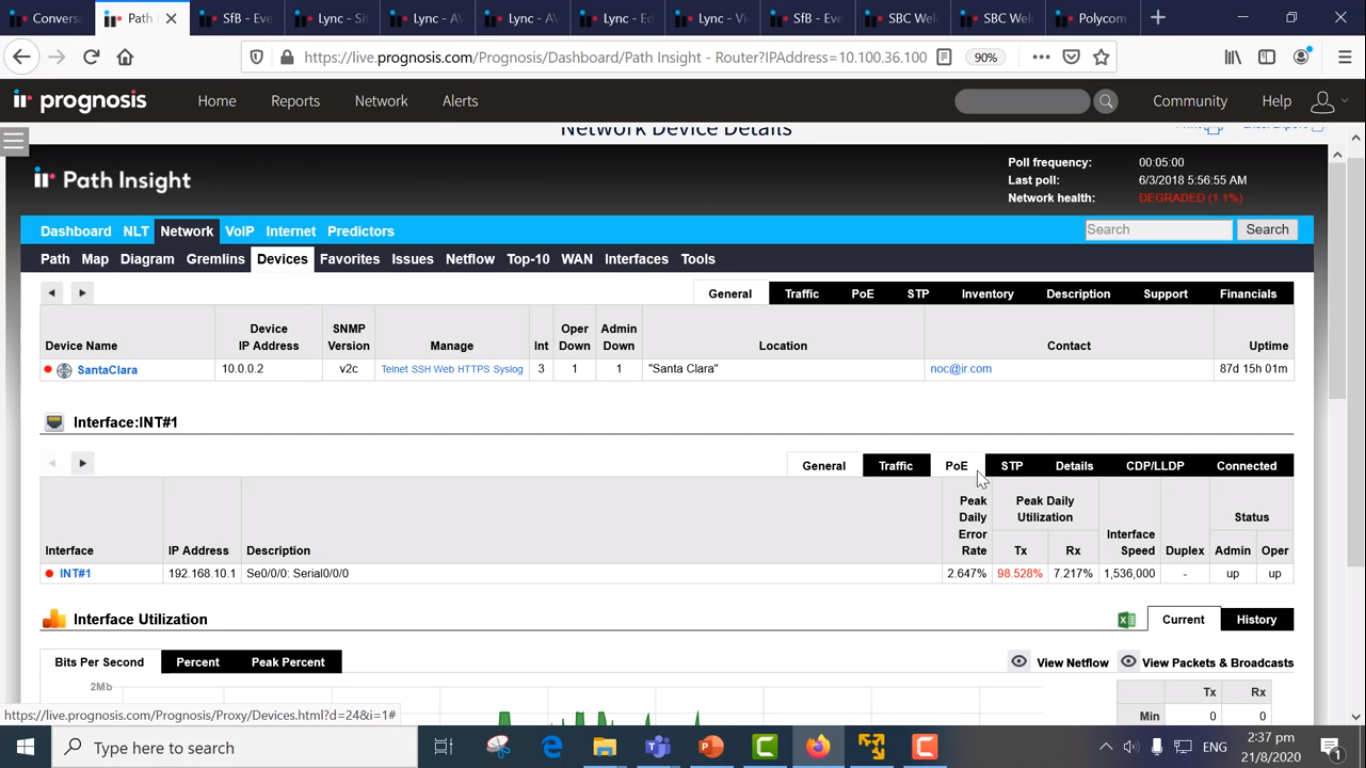Switch to the Polycom browser tab

click(x=1092, y=18)
